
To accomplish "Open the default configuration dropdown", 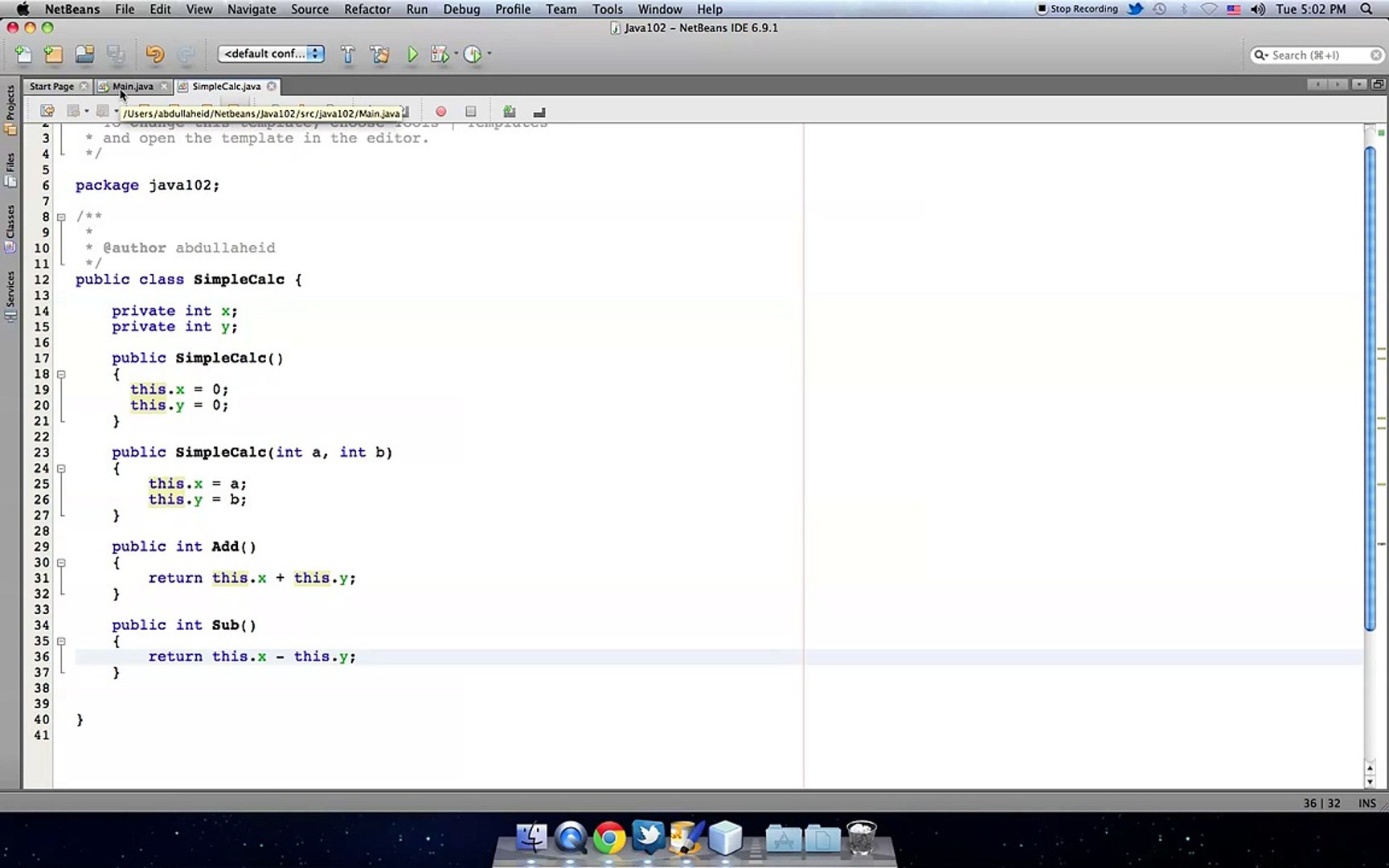I will pyautogui.click(x=270, y=54).
